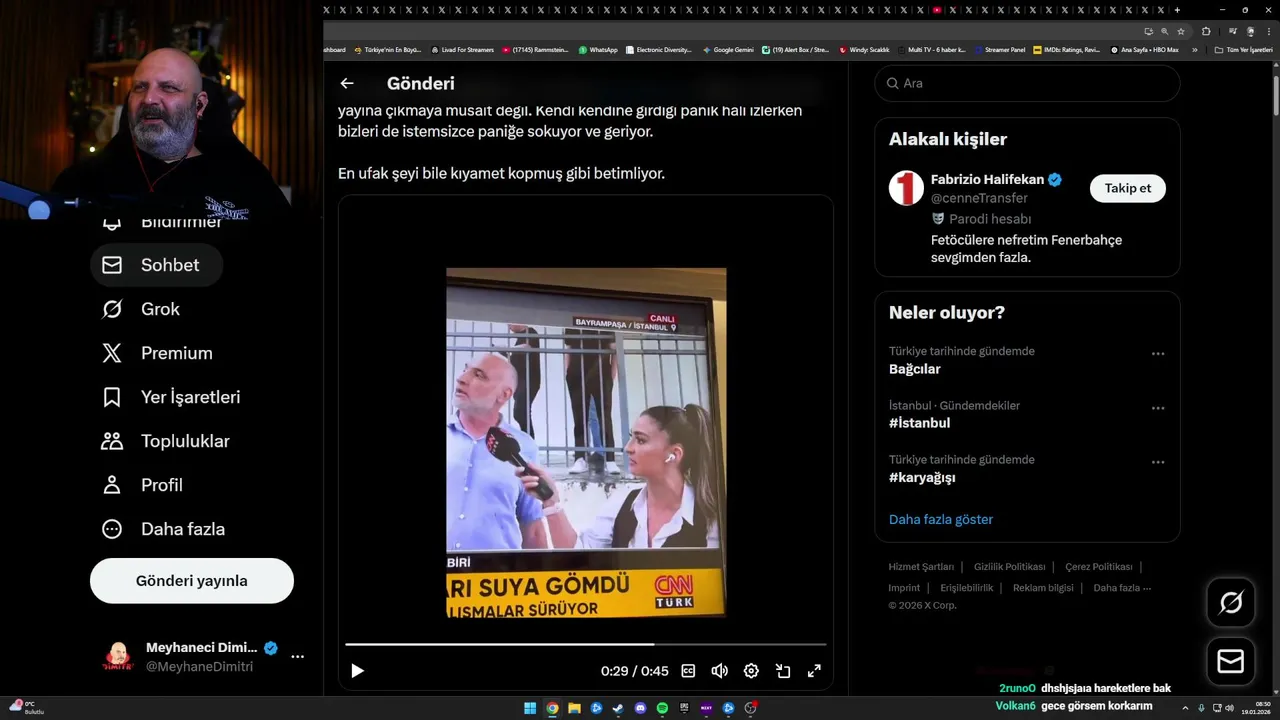Toggle video captions (CC) button
1280x720 pixels.
click(688, 671)
